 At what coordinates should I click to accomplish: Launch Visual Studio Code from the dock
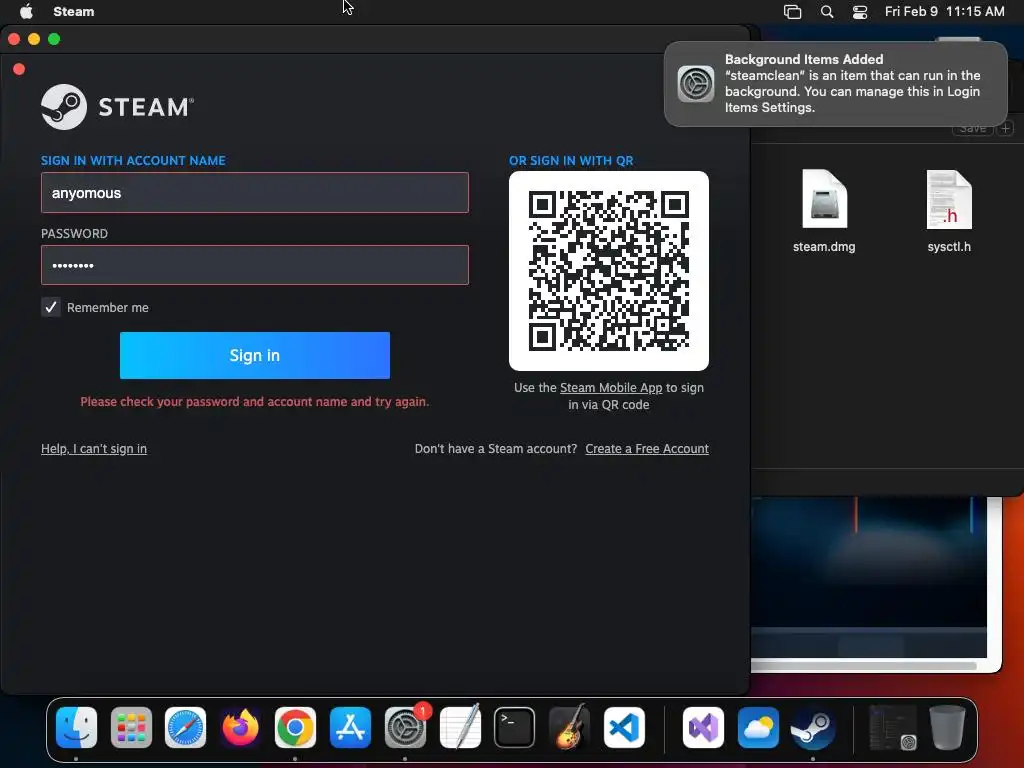[624, 727]
